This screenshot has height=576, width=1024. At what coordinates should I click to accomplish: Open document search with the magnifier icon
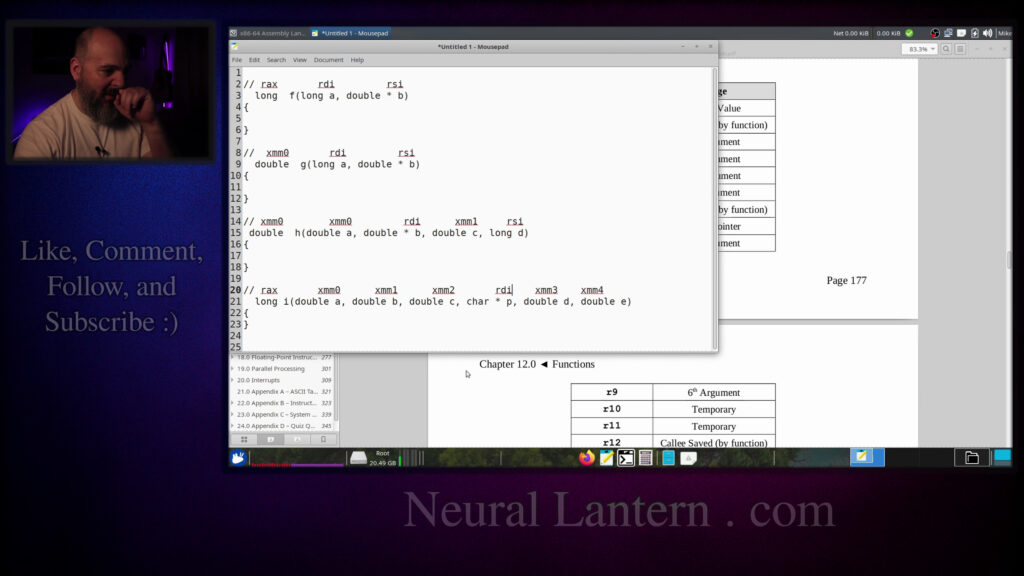tap(946, 48)
